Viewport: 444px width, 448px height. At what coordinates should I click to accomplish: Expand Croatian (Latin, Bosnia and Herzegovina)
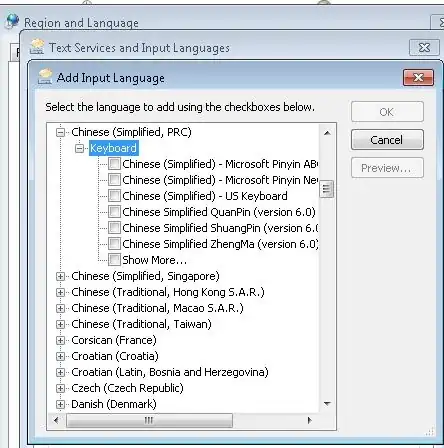point(60,372)
